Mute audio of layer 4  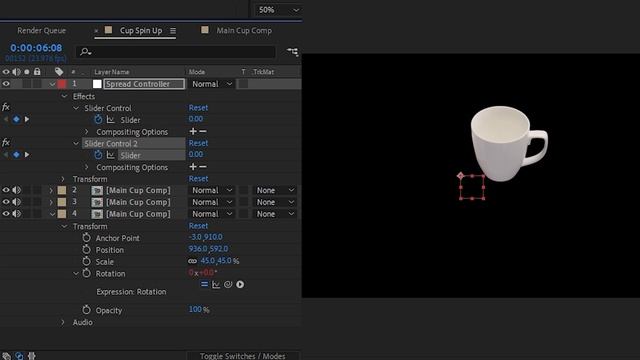coord(16,214)
